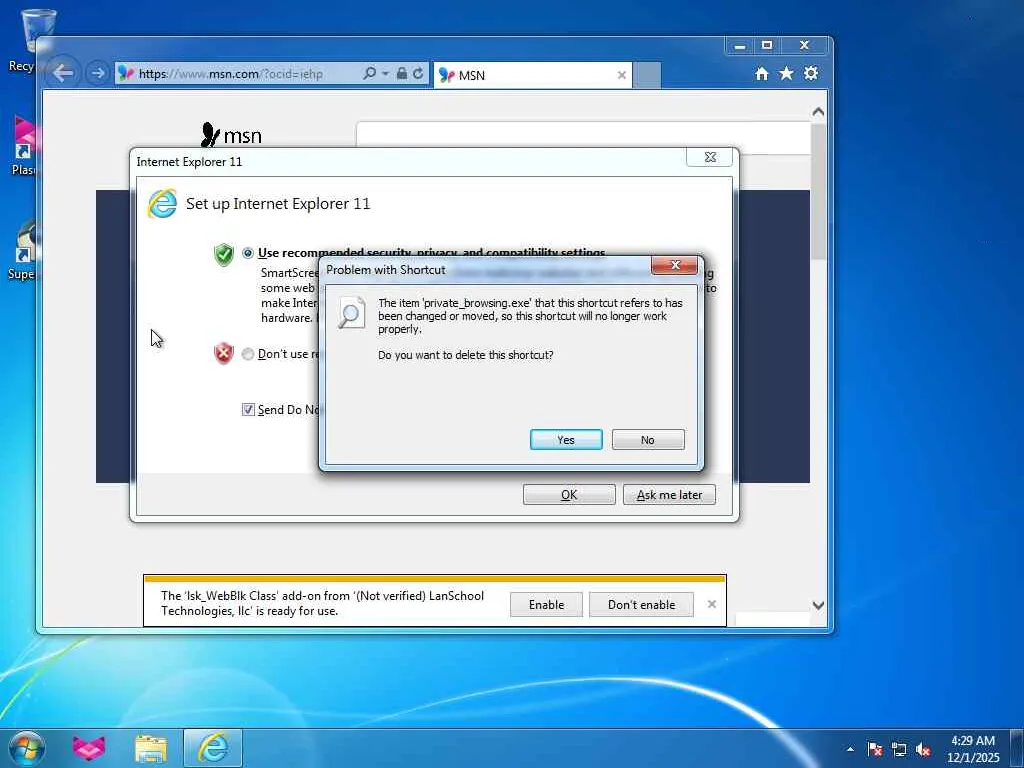Click the page vertical scrollbar thumb
This screenshot has height=768, width=1024.
tap(818, 191)
